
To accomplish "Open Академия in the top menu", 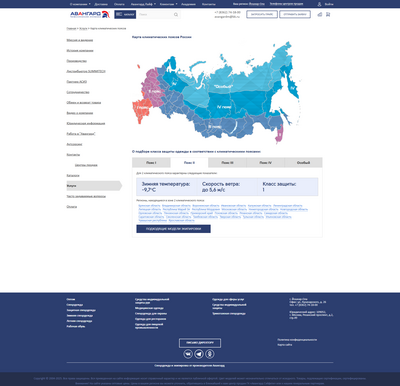I will pos(188,4).
